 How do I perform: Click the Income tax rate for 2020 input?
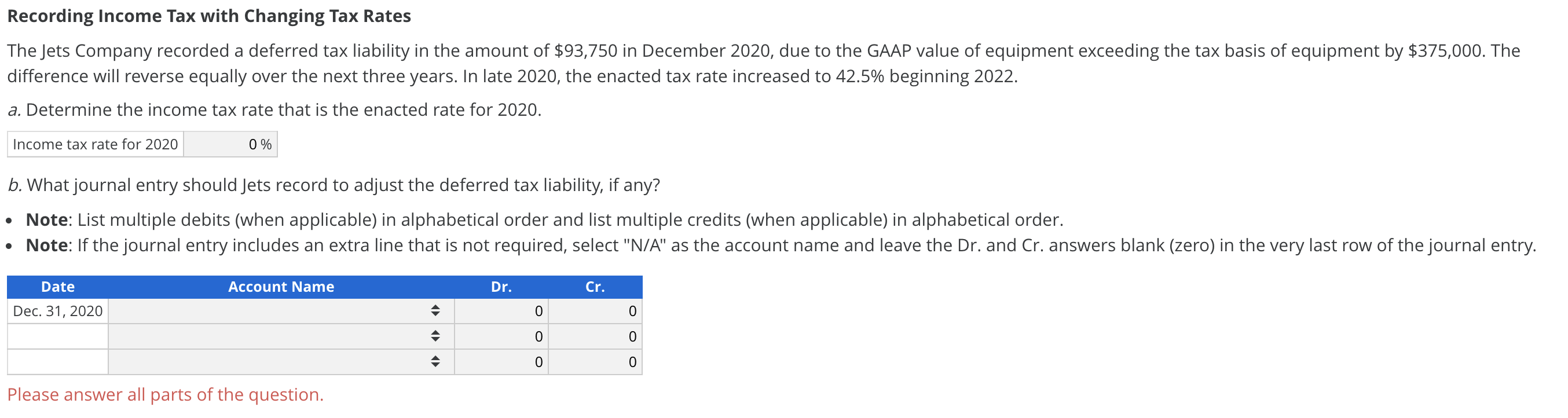pyautogui.click(x=230, y=144)
